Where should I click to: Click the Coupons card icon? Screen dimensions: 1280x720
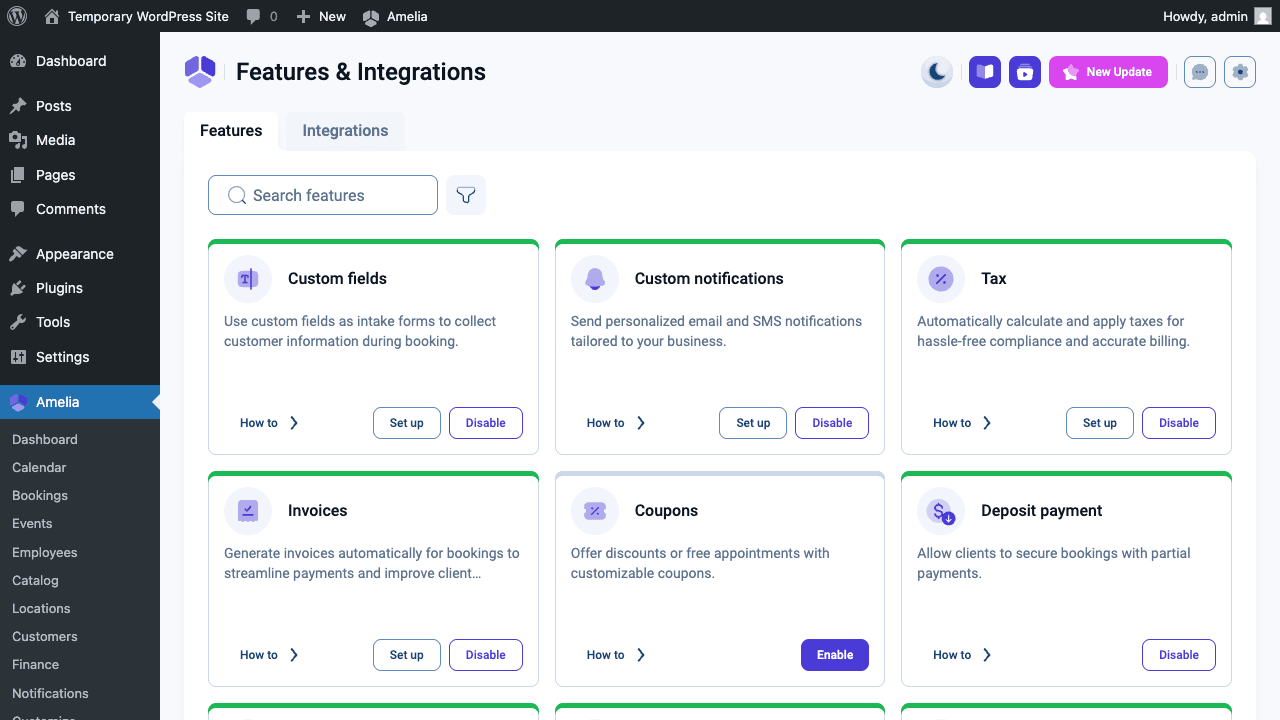click(x=595, y=511)
